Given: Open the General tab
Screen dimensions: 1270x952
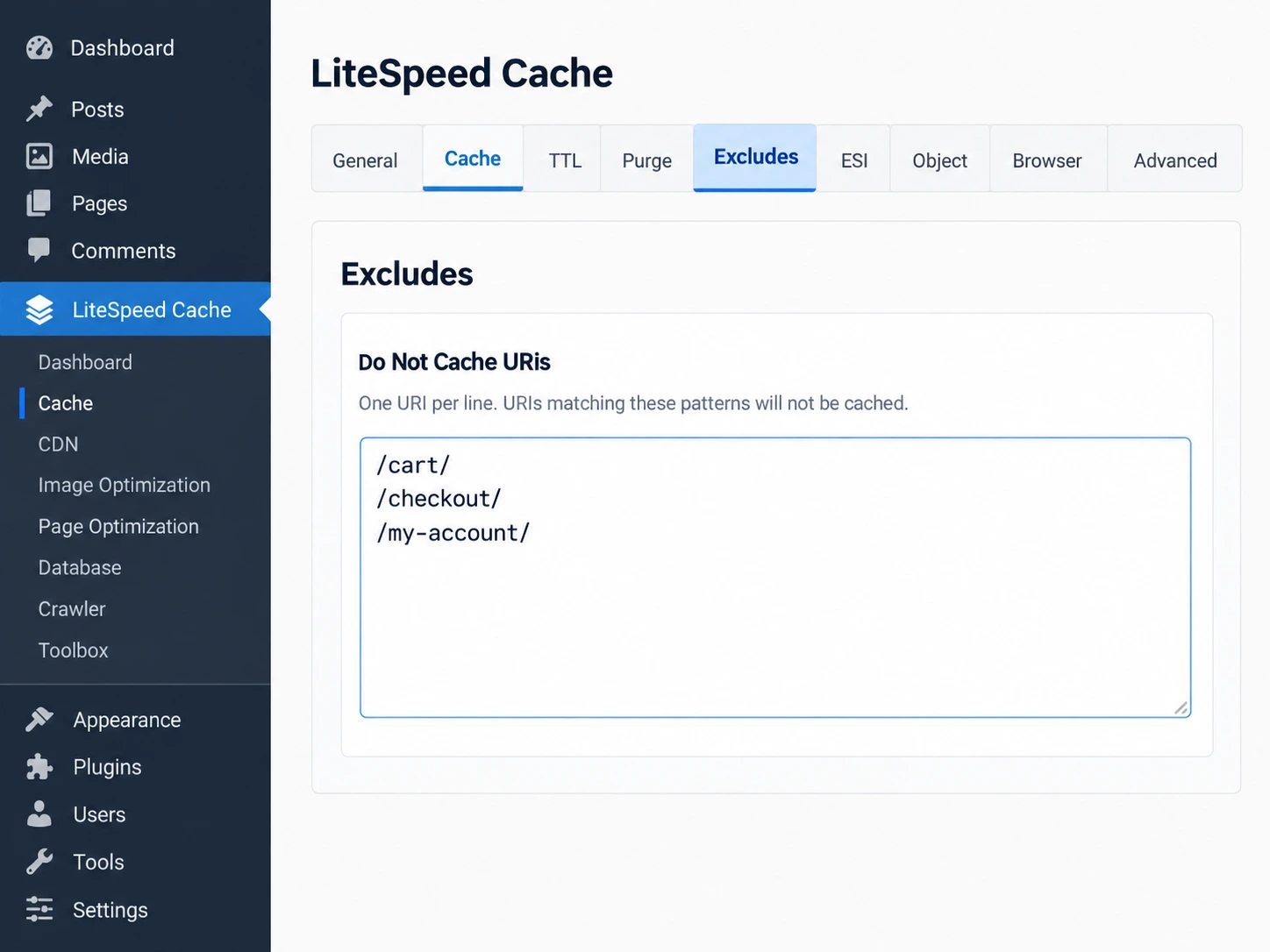Looking at the screenshot, I should click(365, 160).
